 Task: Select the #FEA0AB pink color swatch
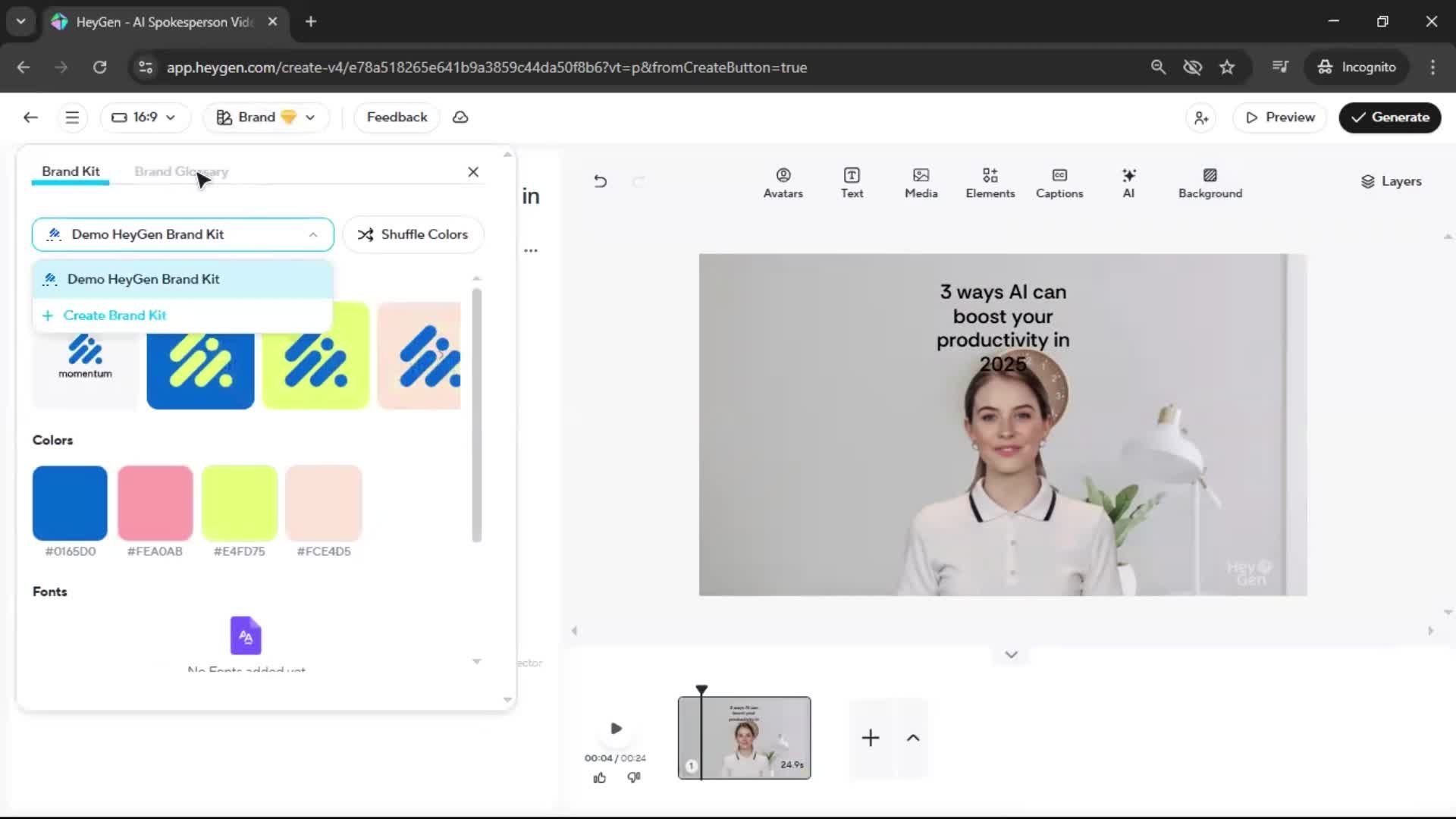155,503
